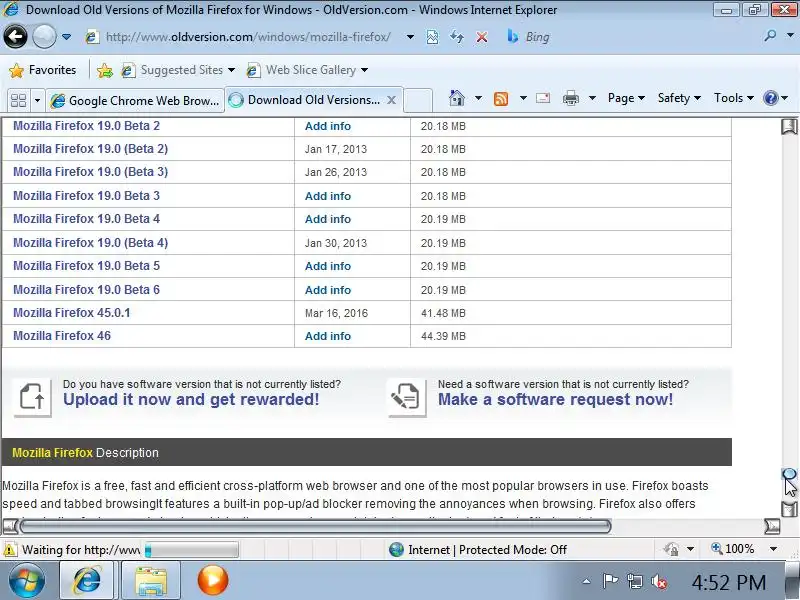800x600 pixels.
Task: Expand the Home button dropdown arrow
Action: (x=478, y=97)
